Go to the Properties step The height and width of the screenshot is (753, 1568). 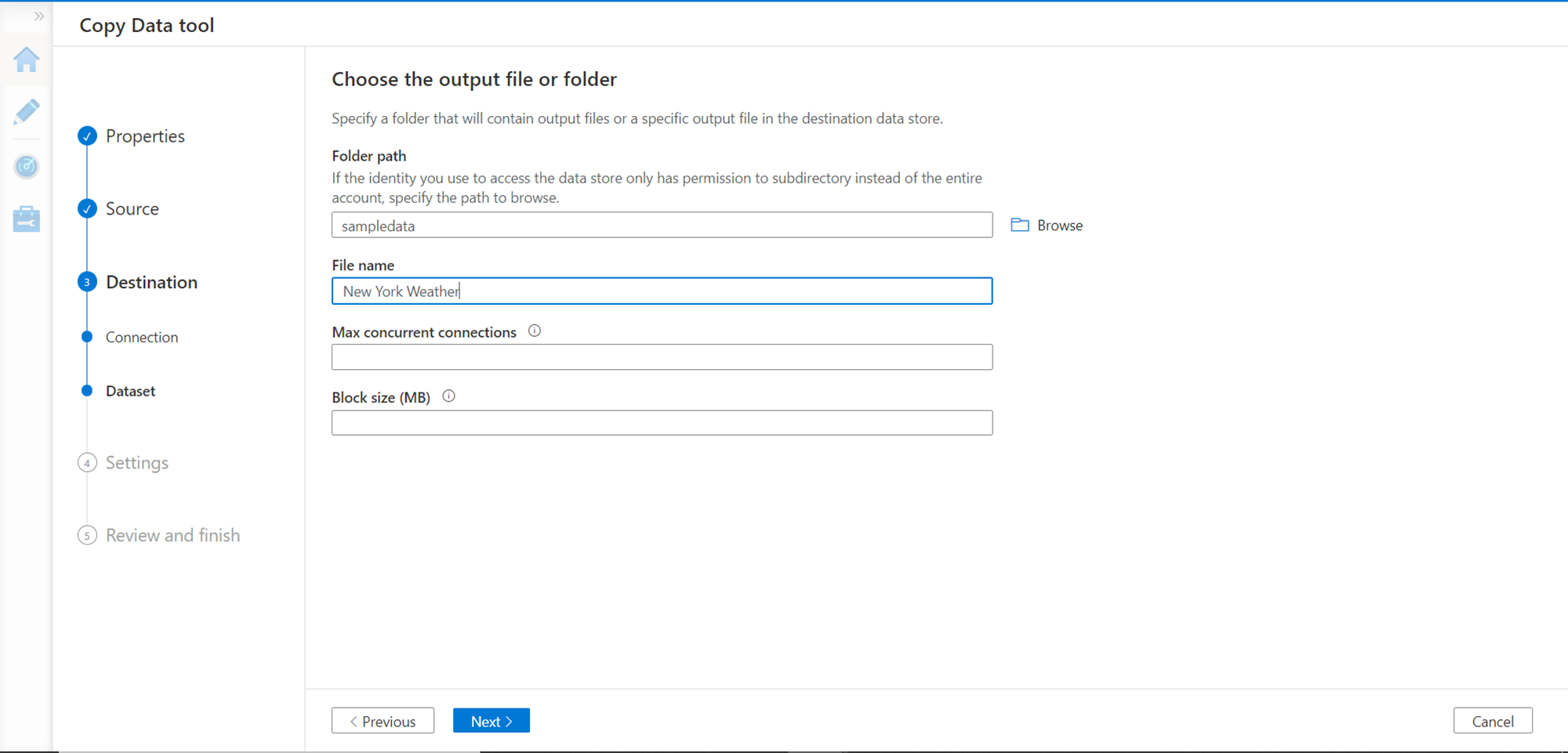pos(145,136)
